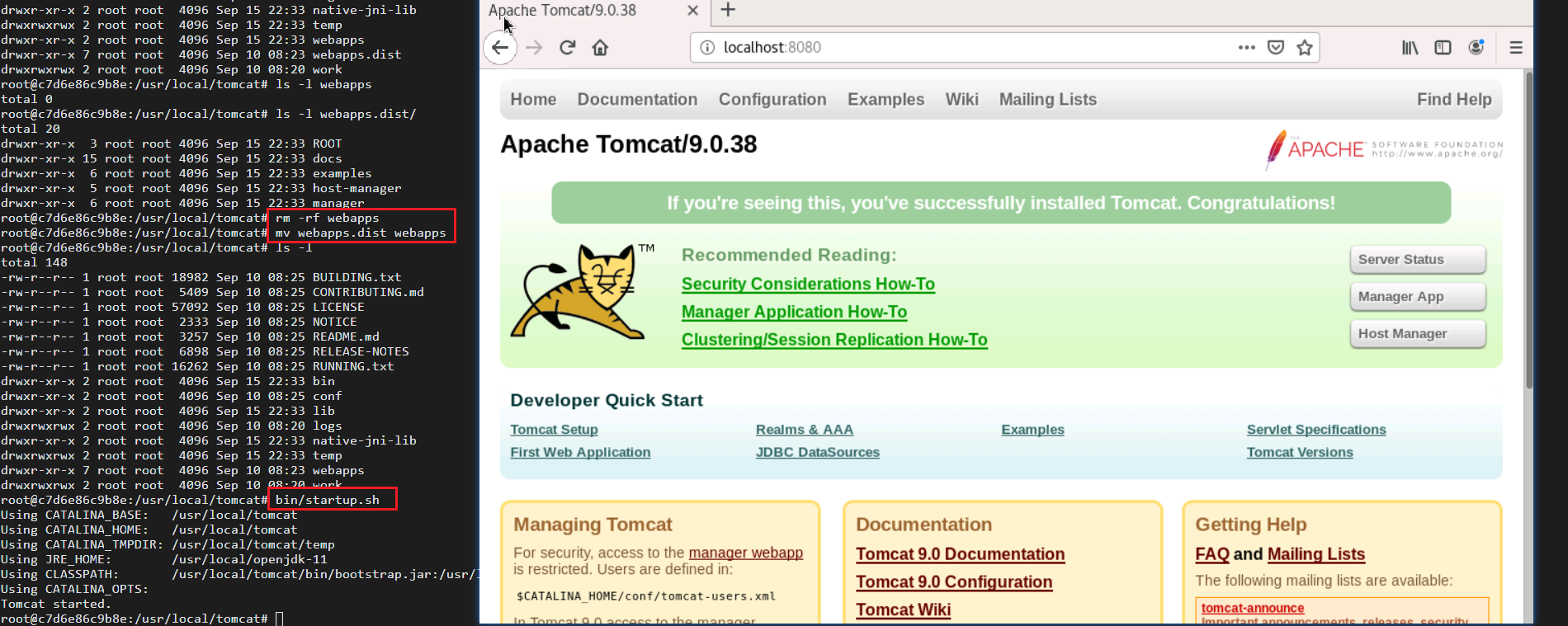The height and width of the screenshot is (626, 1568).
Task: Open Examples in Tomcat navigation bar
Action: (x=886, y=100)
